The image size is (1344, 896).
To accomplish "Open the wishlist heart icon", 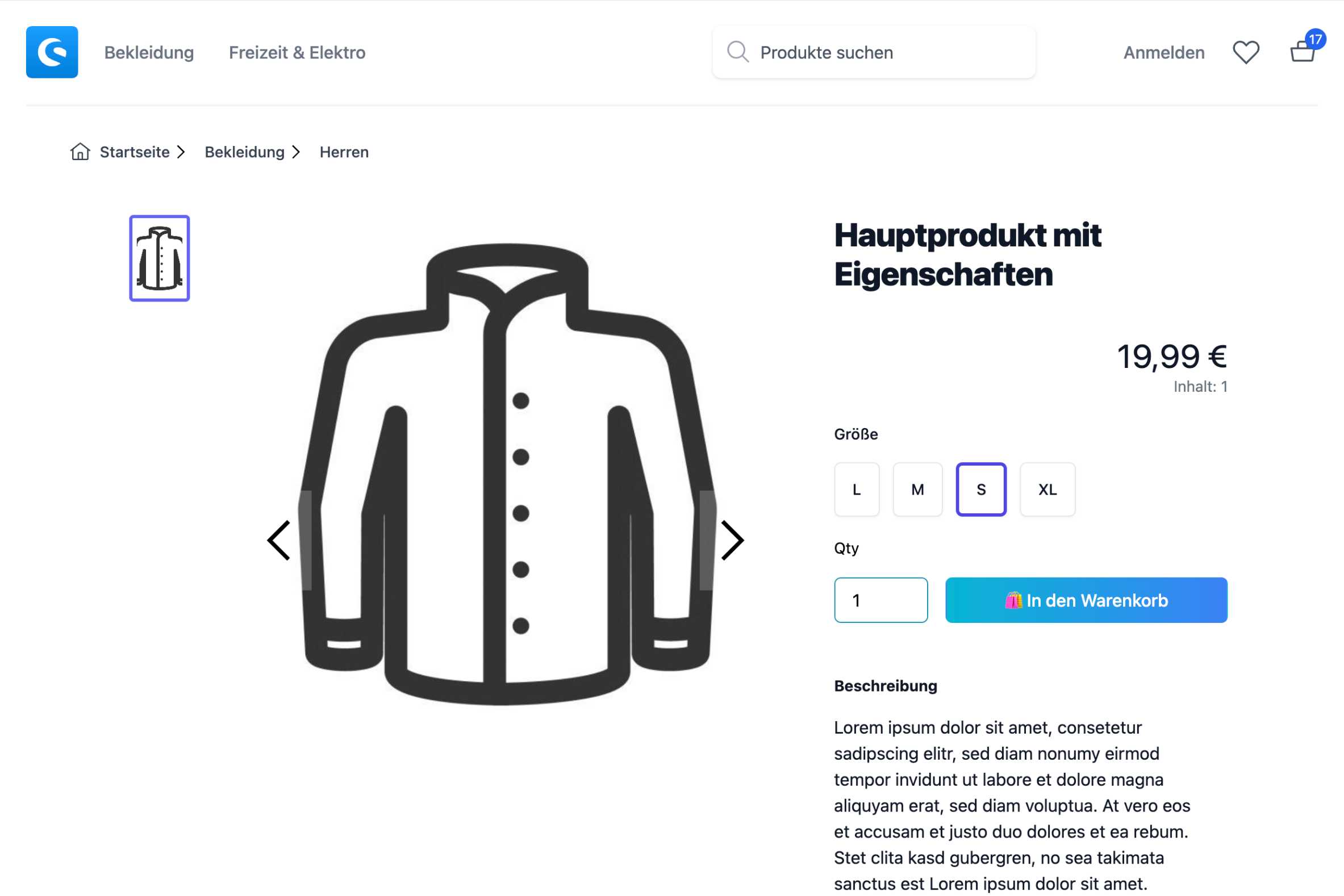I will (x=1245, y=53).
